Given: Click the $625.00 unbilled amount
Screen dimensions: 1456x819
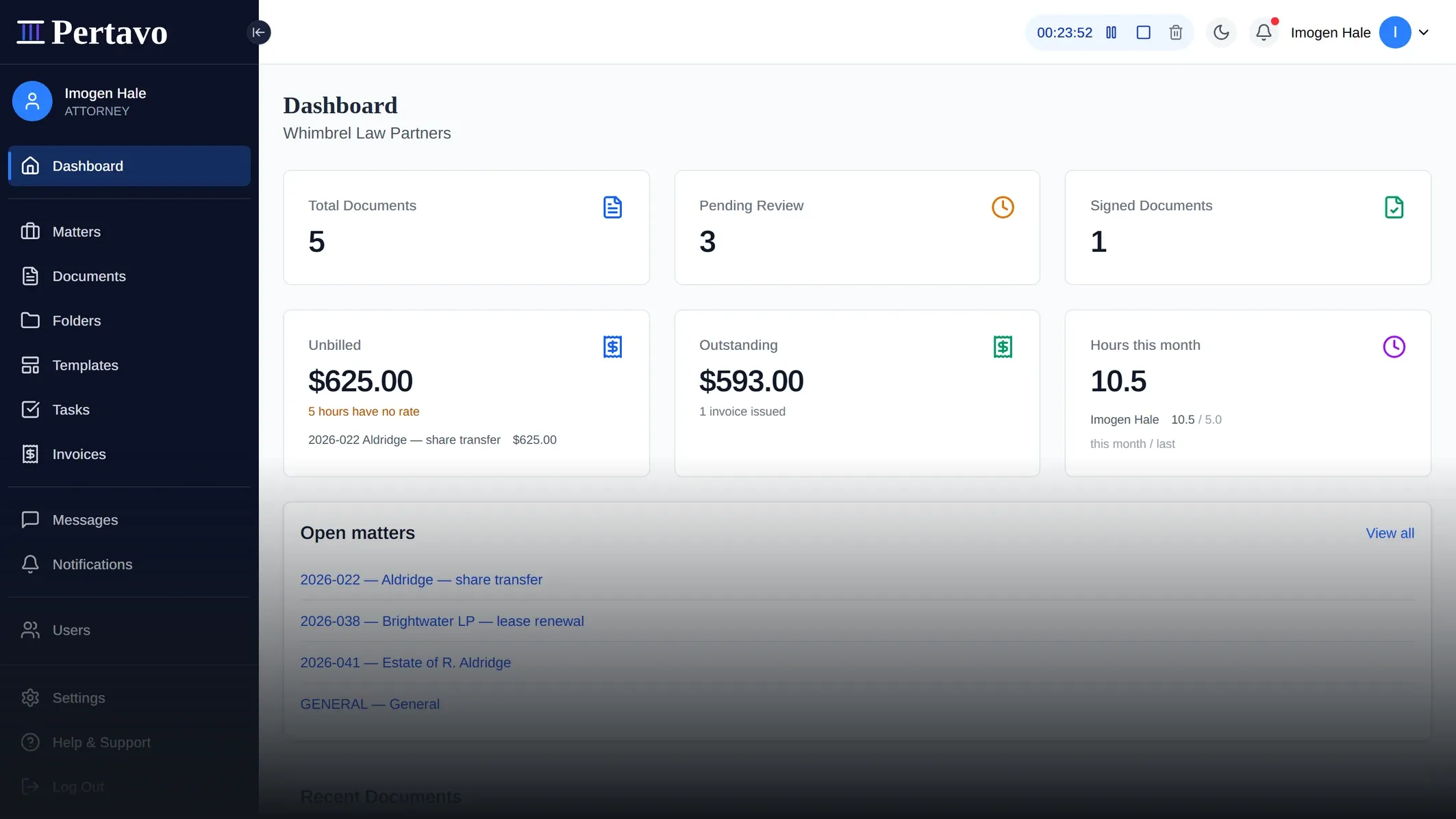Looking at the screenshot, I should [x=360, y=381].
